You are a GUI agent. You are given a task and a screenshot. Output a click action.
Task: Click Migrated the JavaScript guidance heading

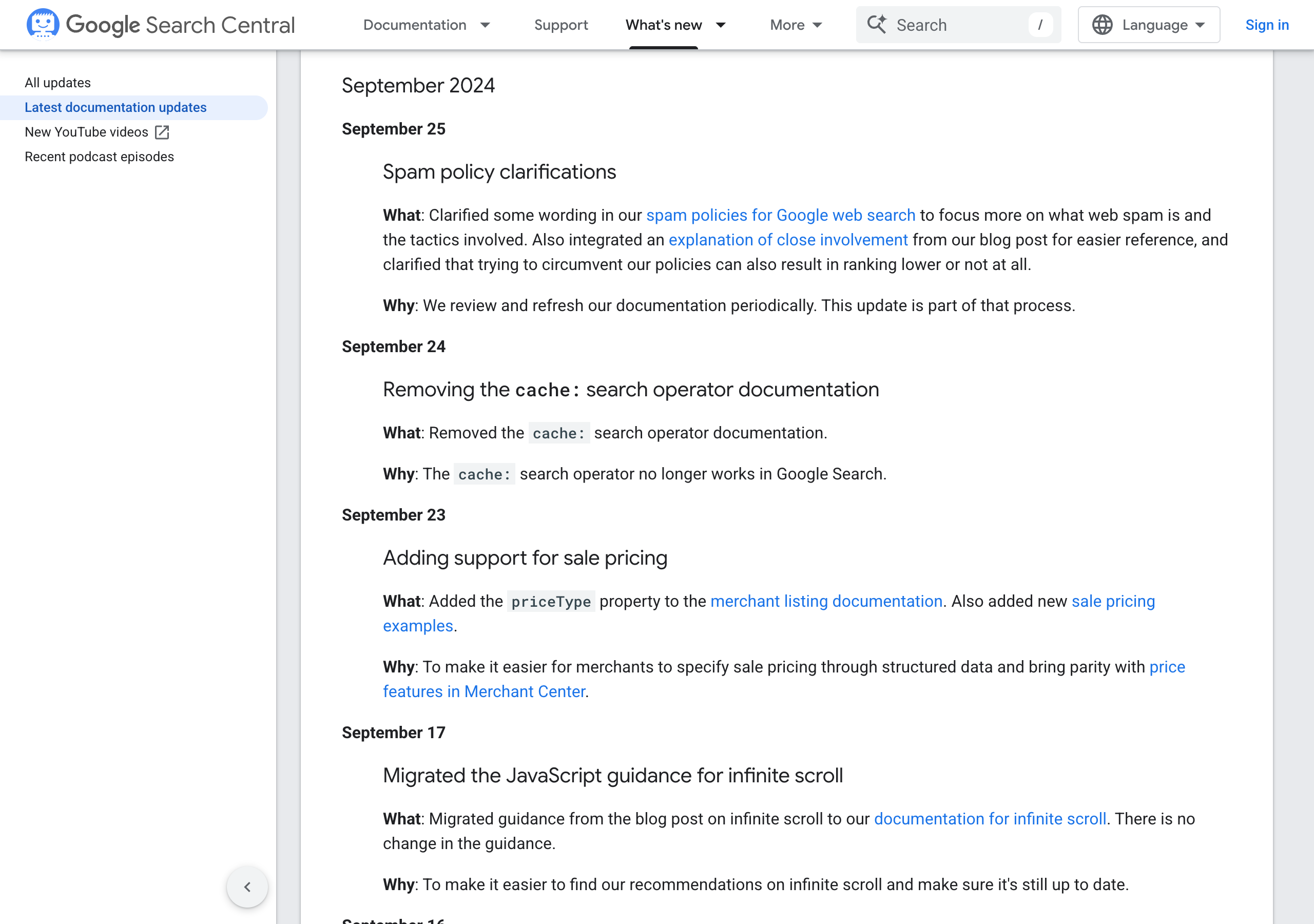click(x=612, y=775)
